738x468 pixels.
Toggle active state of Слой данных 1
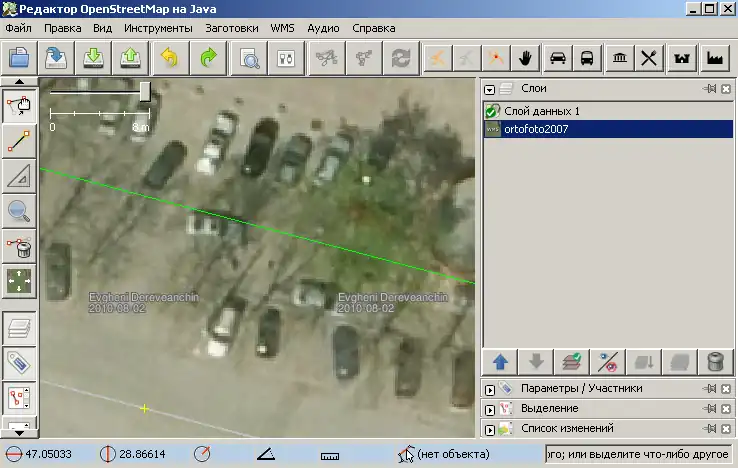pos(492,111)
